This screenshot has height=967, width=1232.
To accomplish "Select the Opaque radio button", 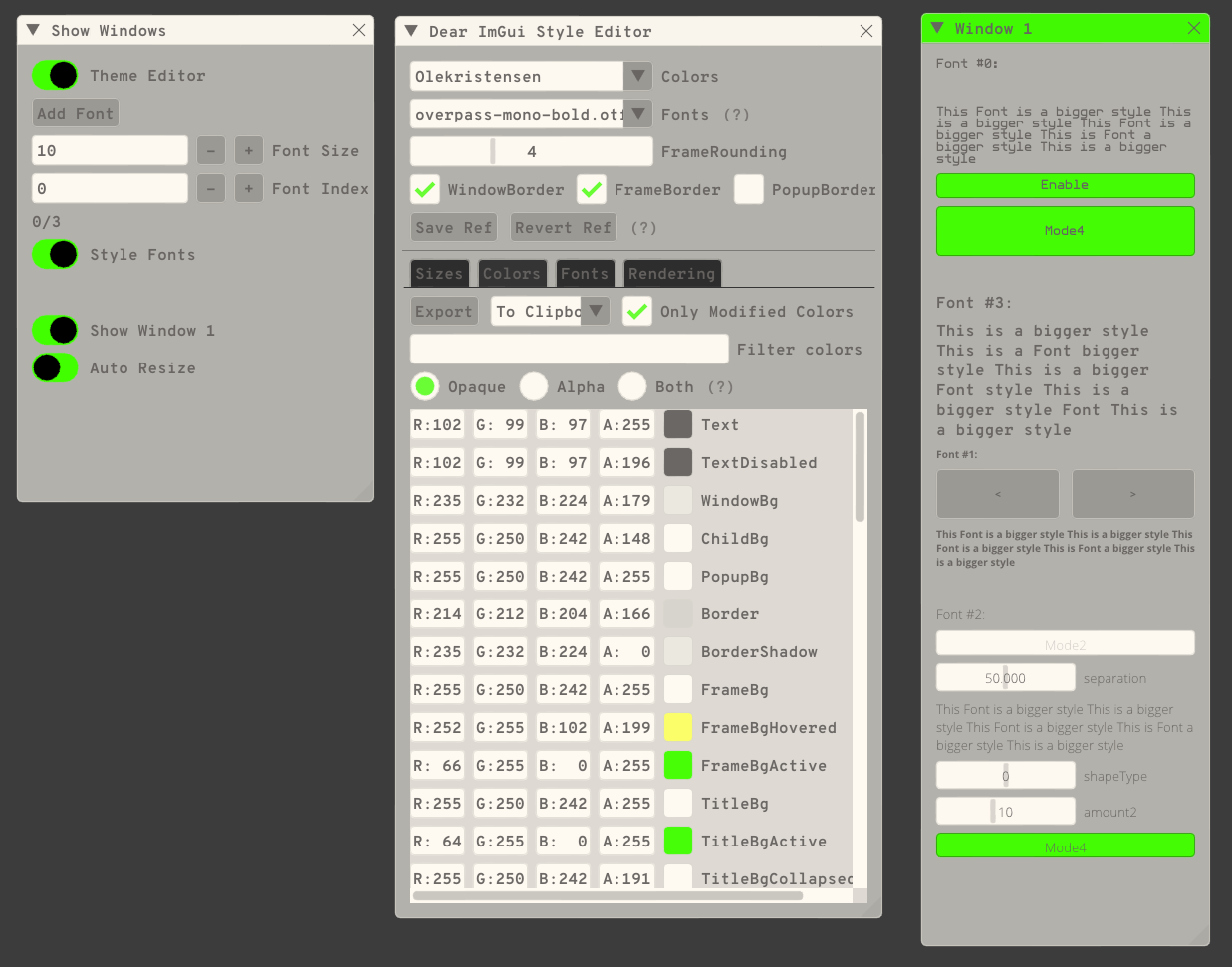I will 425,386.
